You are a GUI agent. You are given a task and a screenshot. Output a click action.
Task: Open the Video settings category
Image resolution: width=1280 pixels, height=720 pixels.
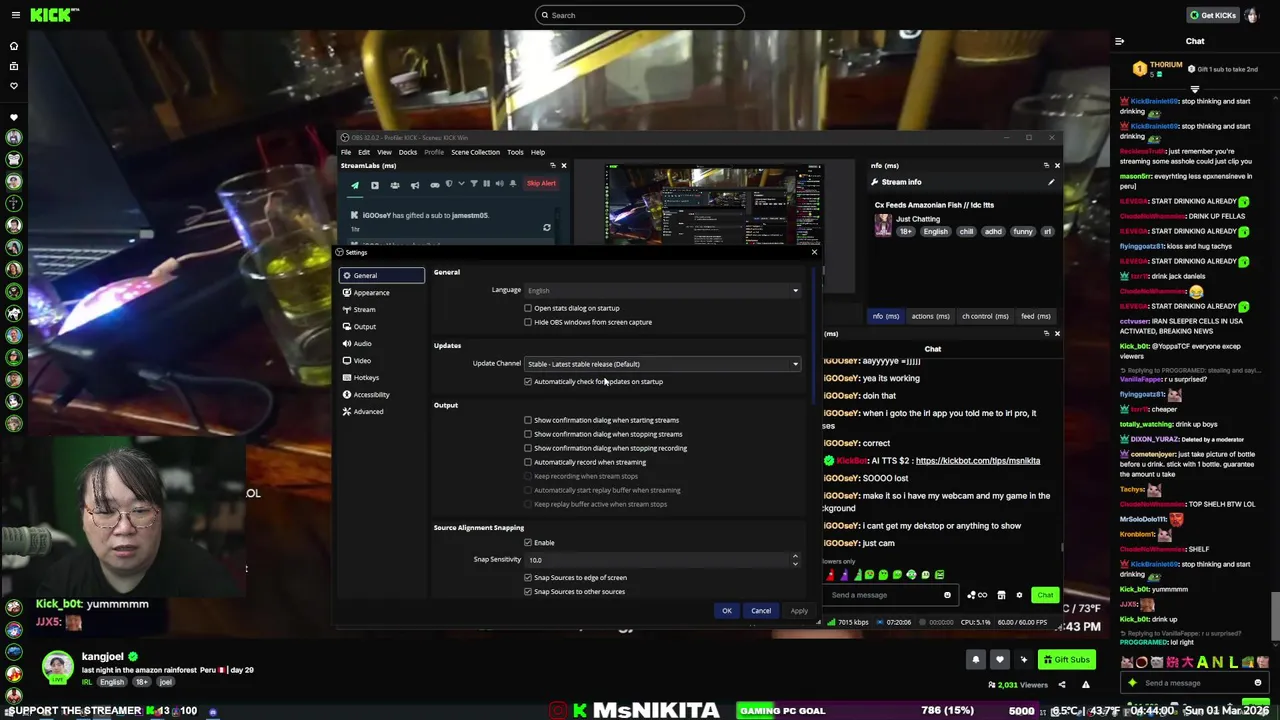click(x=382, y=360)
